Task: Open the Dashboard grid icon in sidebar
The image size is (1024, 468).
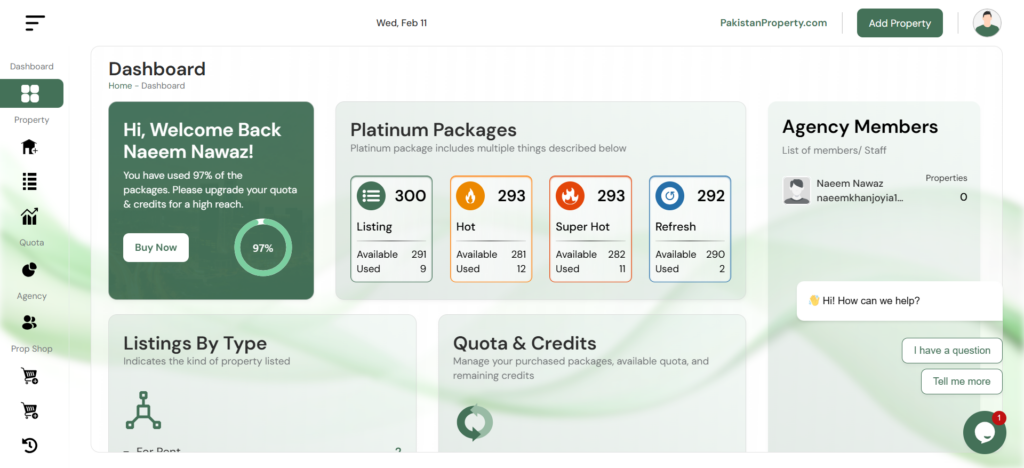Action: point(30,93)
